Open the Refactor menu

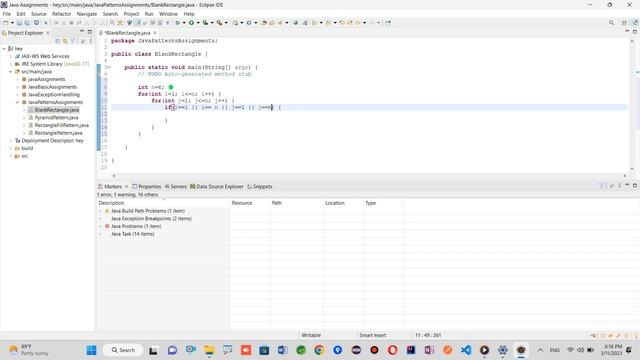pyautogui.click(x=62, y=14)
